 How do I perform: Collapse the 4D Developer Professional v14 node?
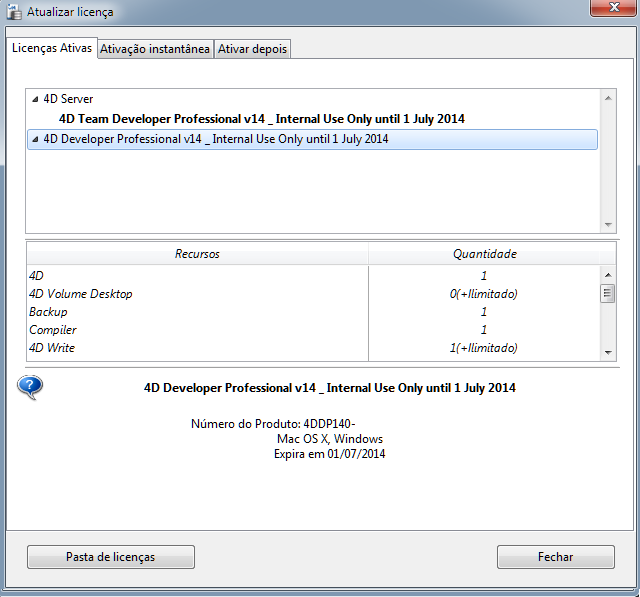coord(36,139)
